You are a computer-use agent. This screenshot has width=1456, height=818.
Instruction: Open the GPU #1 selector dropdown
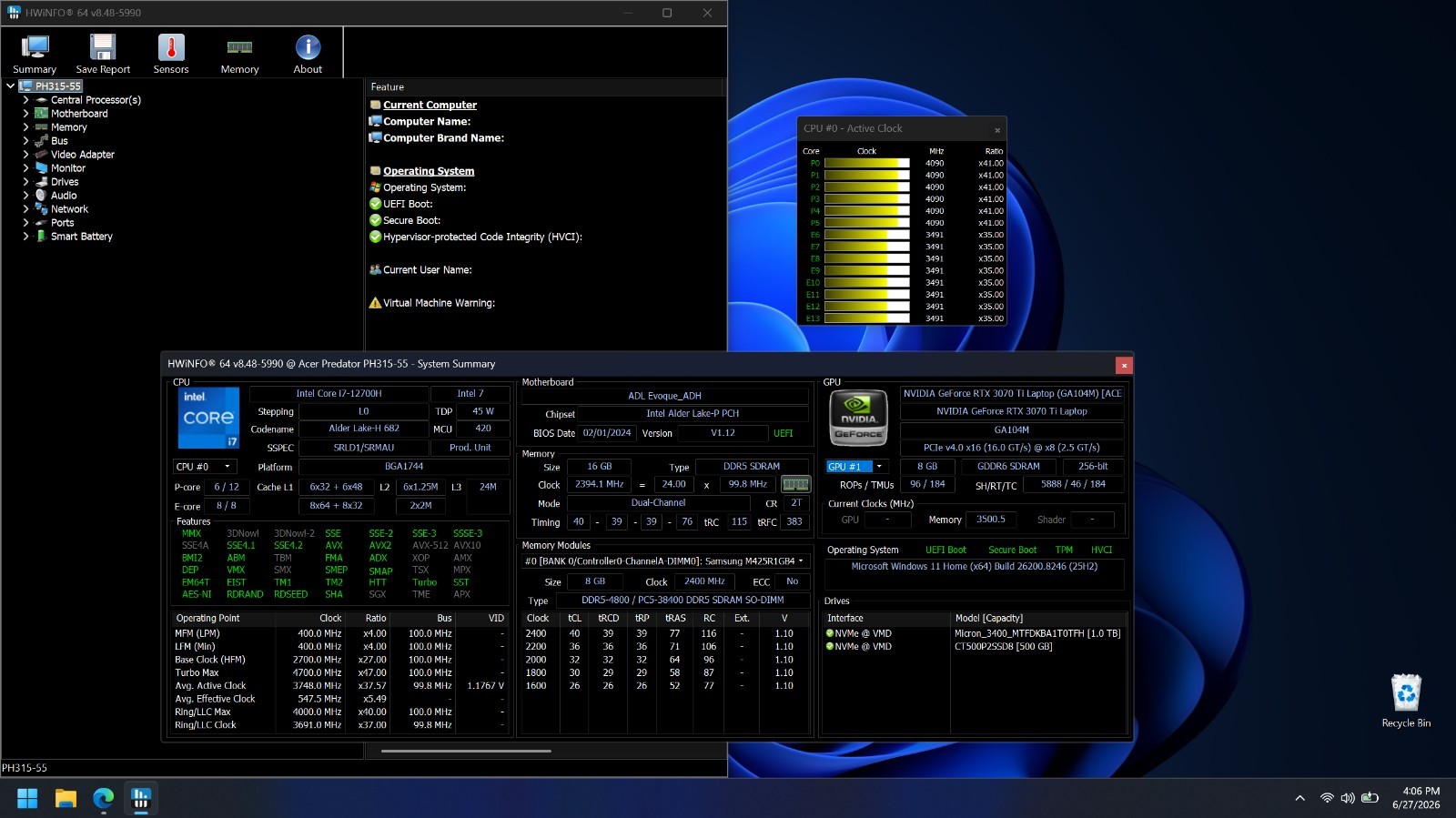[x=855, y=467]
